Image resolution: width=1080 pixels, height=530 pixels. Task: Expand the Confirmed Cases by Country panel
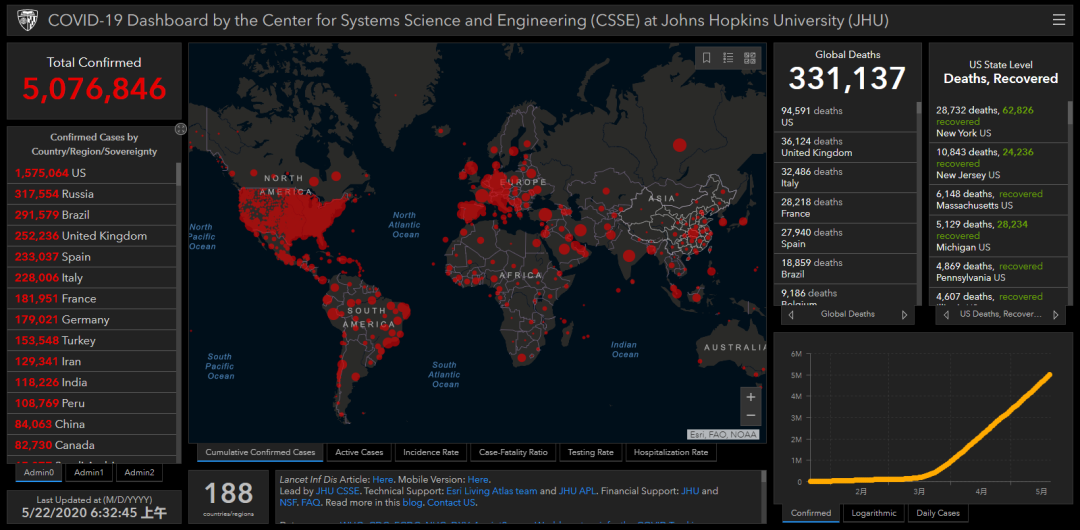[x=180, y=129]
